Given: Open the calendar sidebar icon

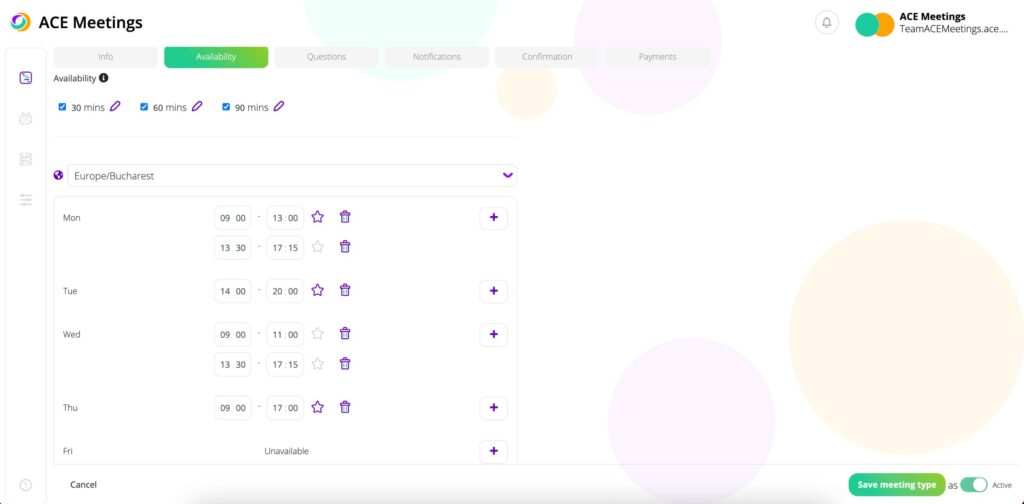Looking at the screenshot, I should [x=25, y=119].
